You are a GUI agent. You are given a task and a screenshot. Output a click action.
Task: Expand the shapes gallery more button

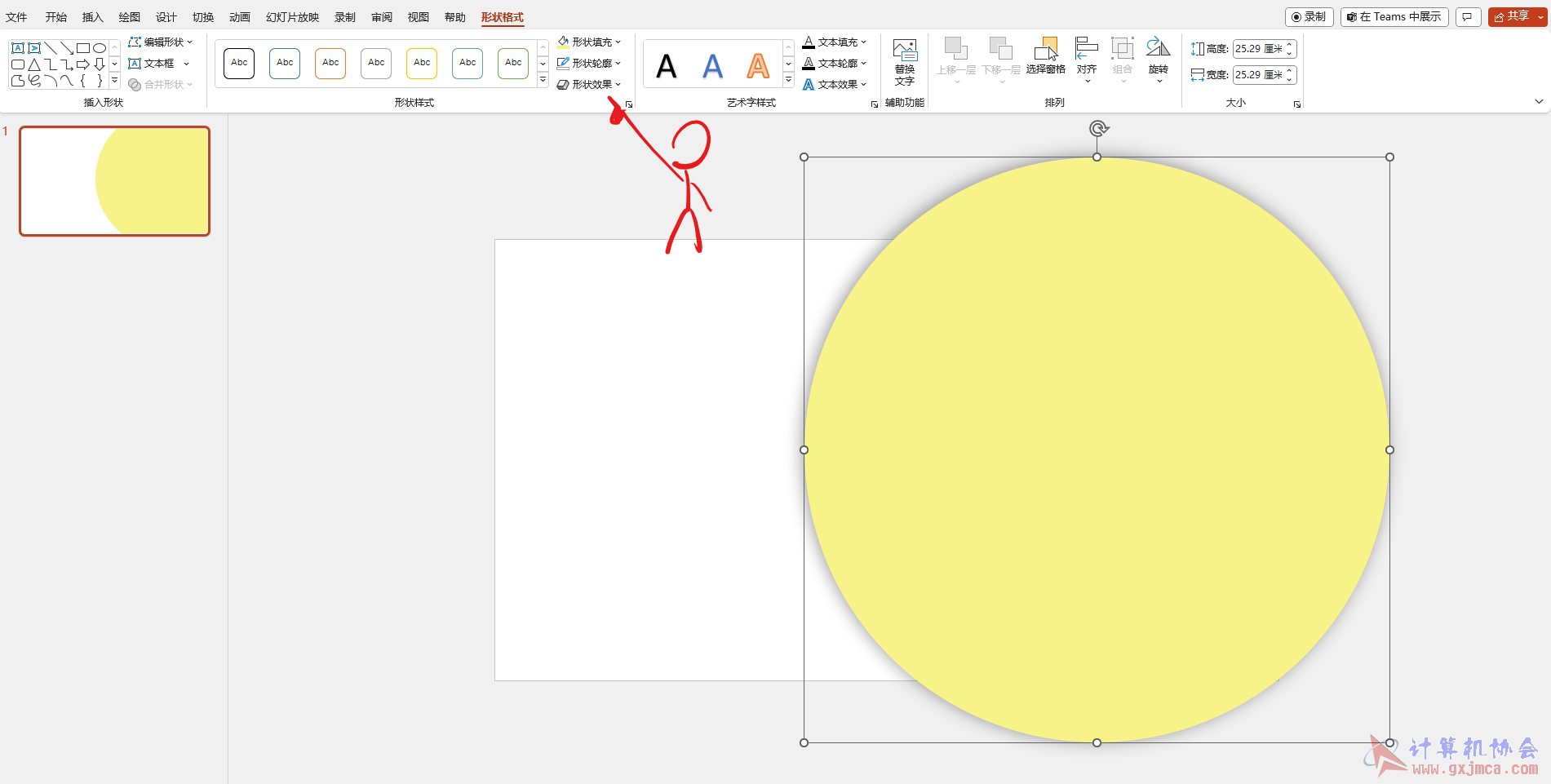[x=114, y=81]
